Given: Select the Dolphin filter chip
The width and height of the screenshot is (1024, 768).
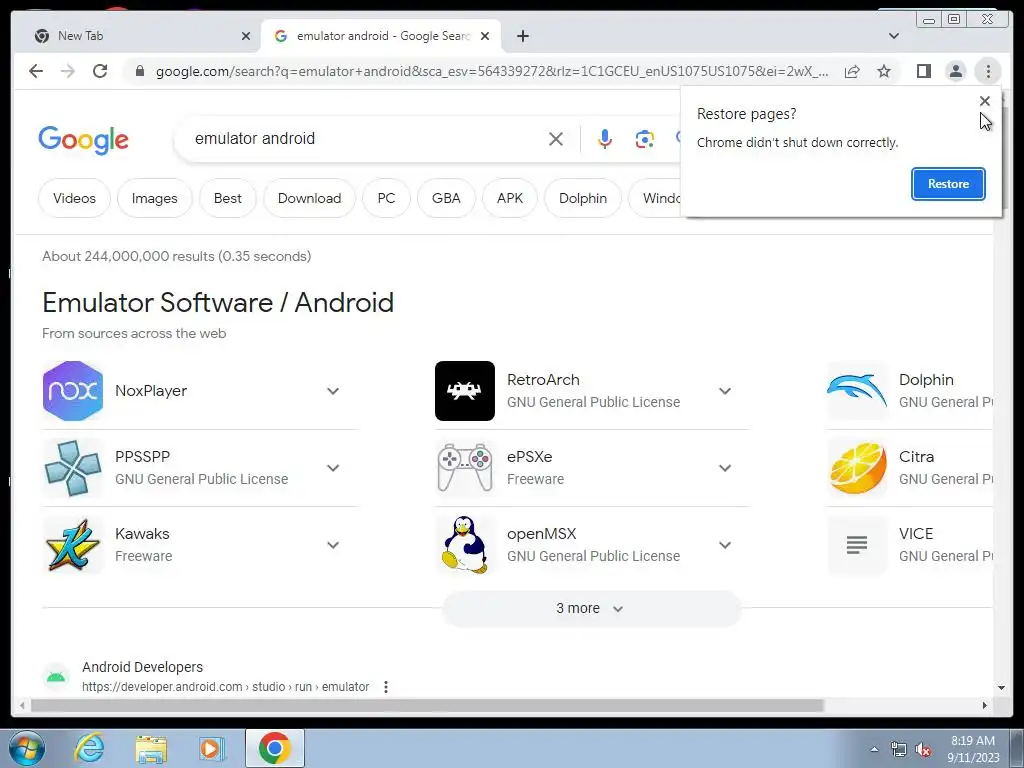Looking at the screenshot, I should pos(583,198).
